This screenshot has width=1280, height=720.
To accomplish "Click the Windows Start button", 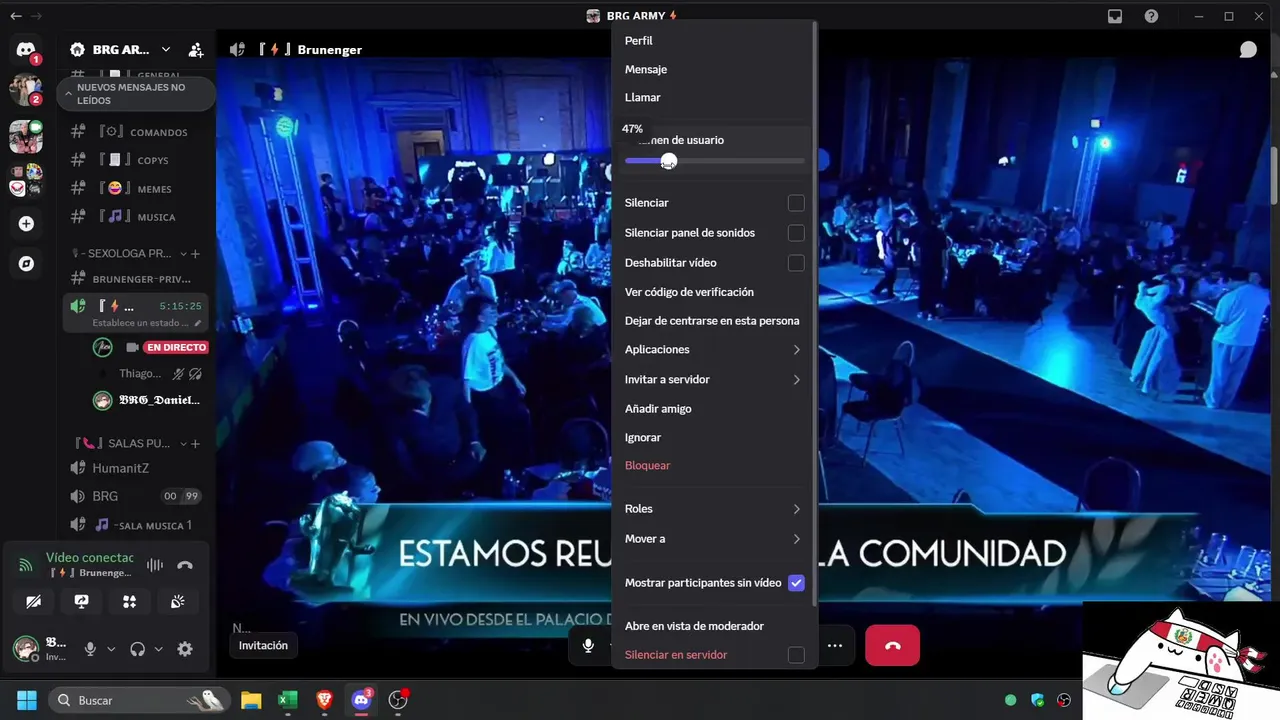I will pos(27,700).
